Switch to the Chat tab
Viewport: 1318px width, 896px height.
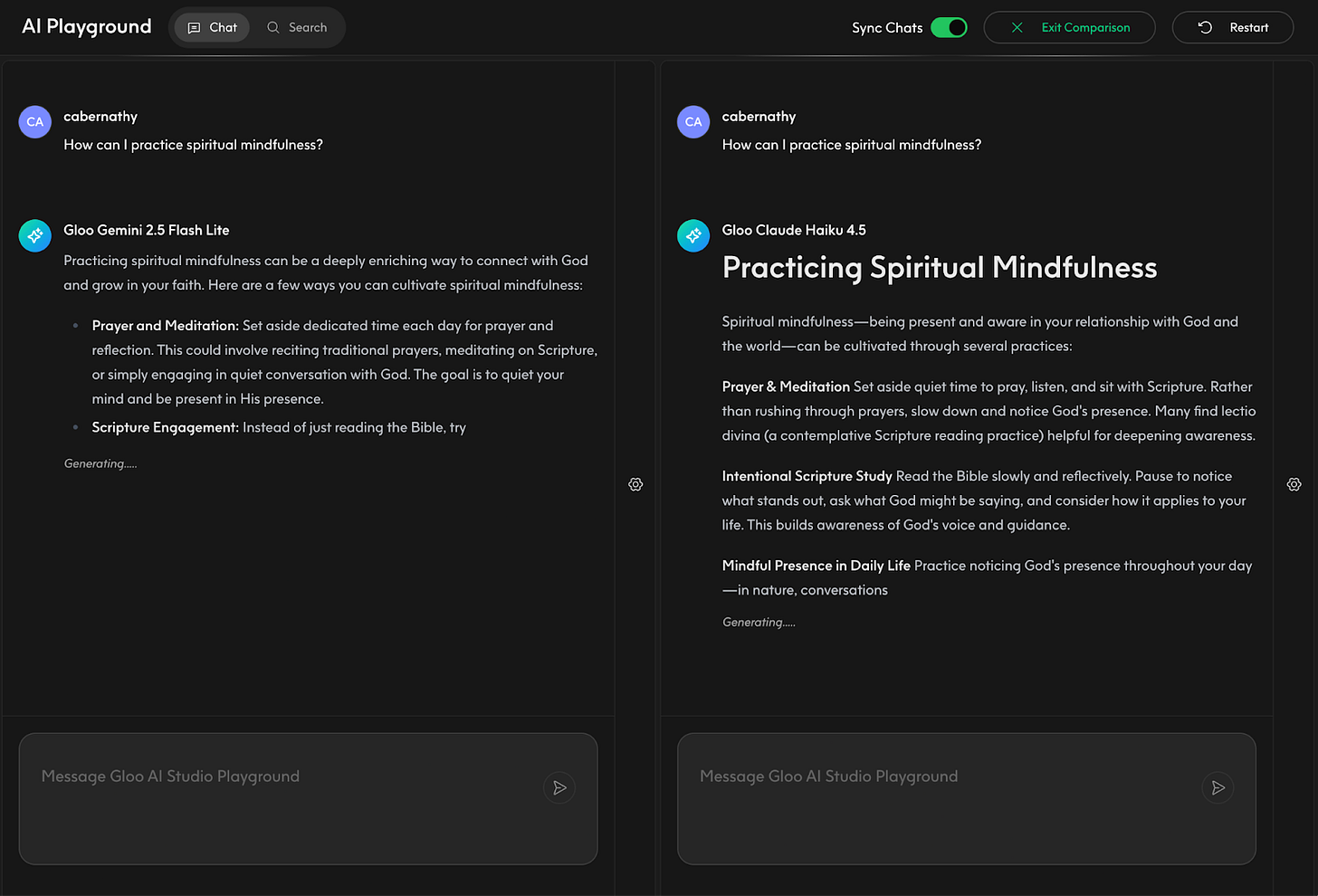pos(212,27)
